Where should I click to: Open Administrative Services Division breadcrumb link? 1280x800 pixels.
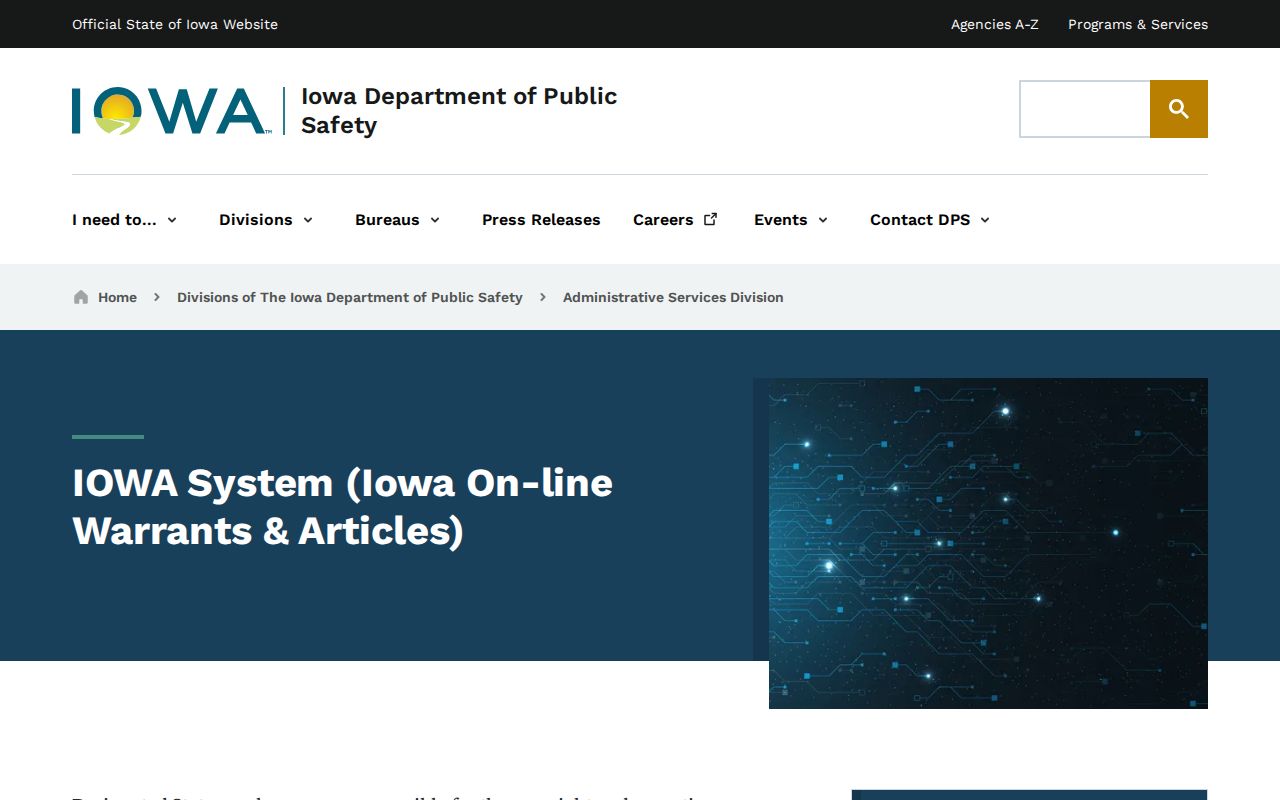pos(673,297)
